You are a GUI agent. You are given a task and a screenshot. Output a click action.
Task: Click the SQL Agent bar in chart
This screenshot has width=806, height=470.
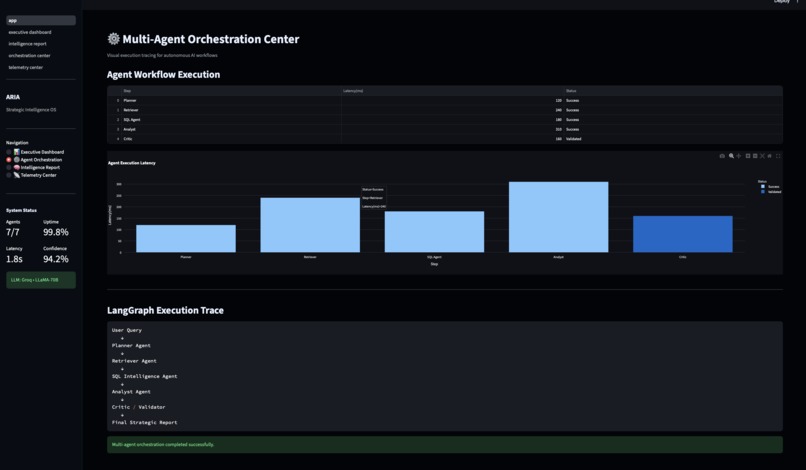[434, 232]
